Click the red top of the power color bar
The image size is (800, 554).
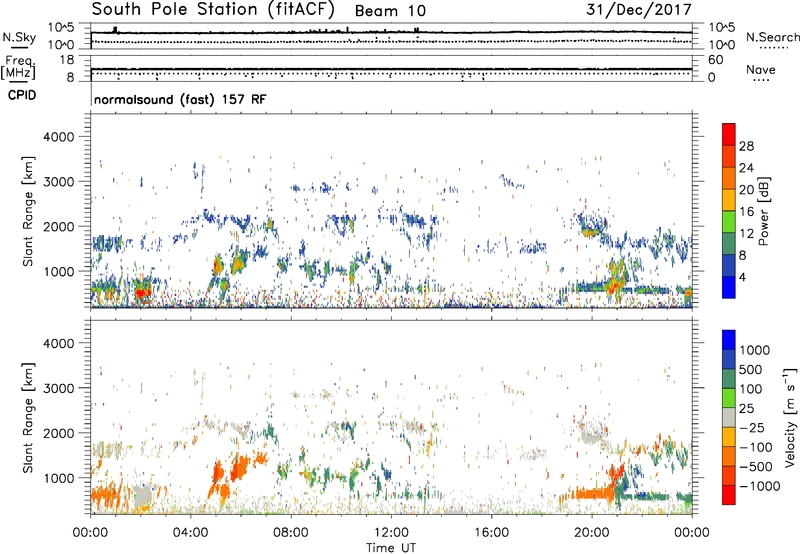coord(729,132)
